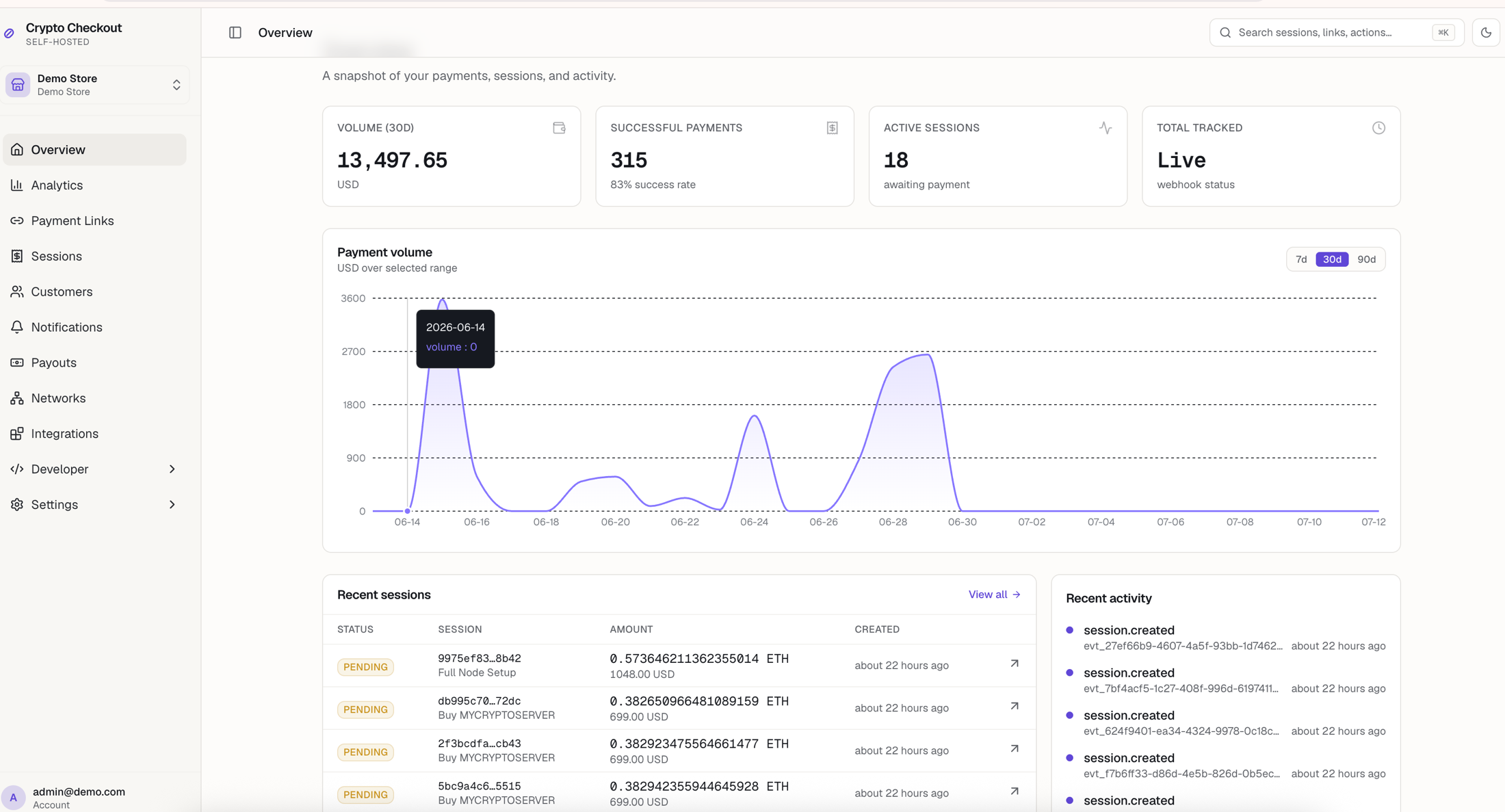
Task: Click the Sessions receipt icon
Action: point(17,256)
